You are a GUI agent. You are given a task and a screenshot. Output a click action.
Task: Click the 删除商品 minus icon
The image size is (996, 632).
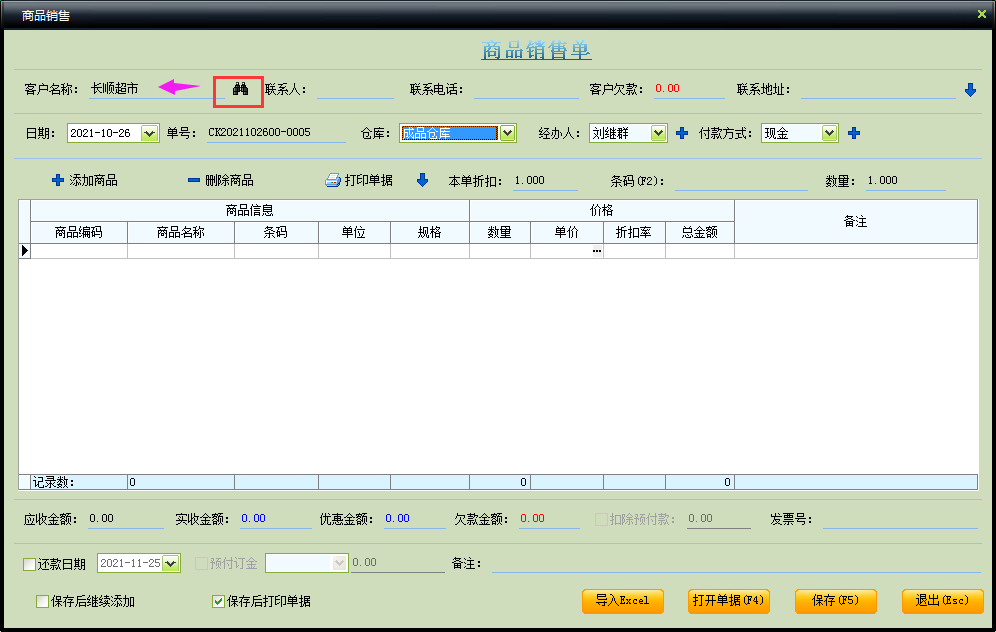tap(194, 180)
